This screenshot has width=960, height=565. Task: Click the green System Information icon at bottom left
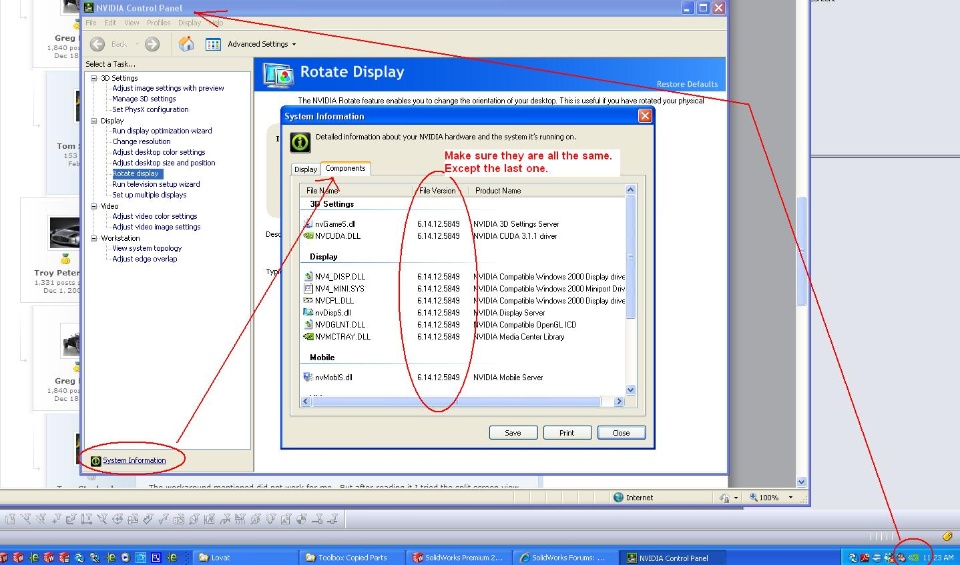coord(96,461)
